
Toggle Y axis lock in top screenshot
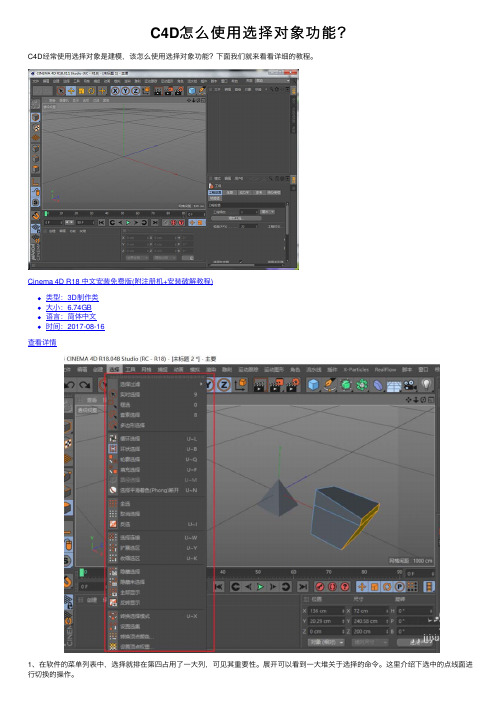click(x=126, y=91)
